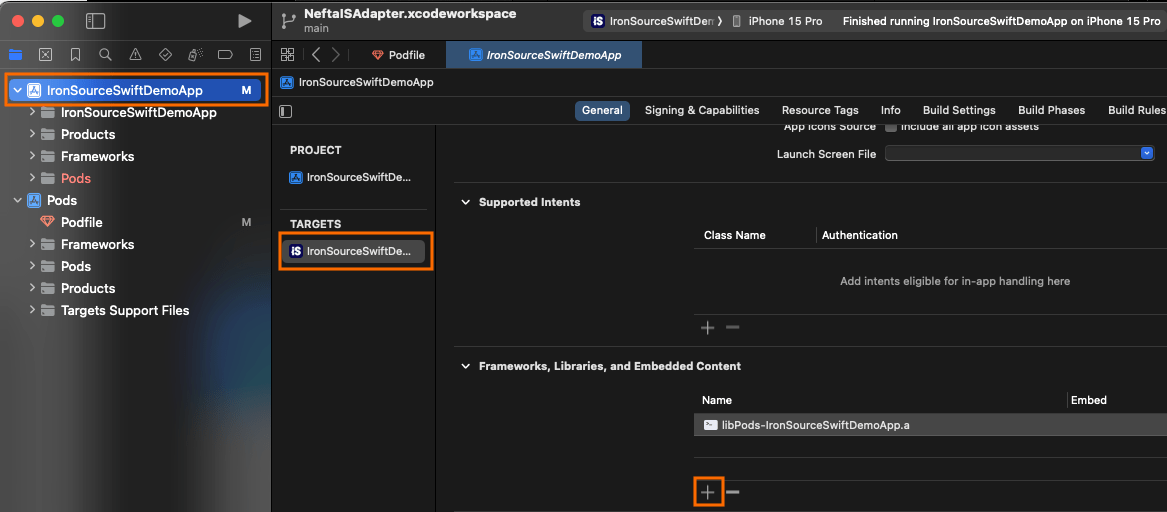Select the iPhone 15 Pro destination
The image size is (1167, 512).
[778, 22]
